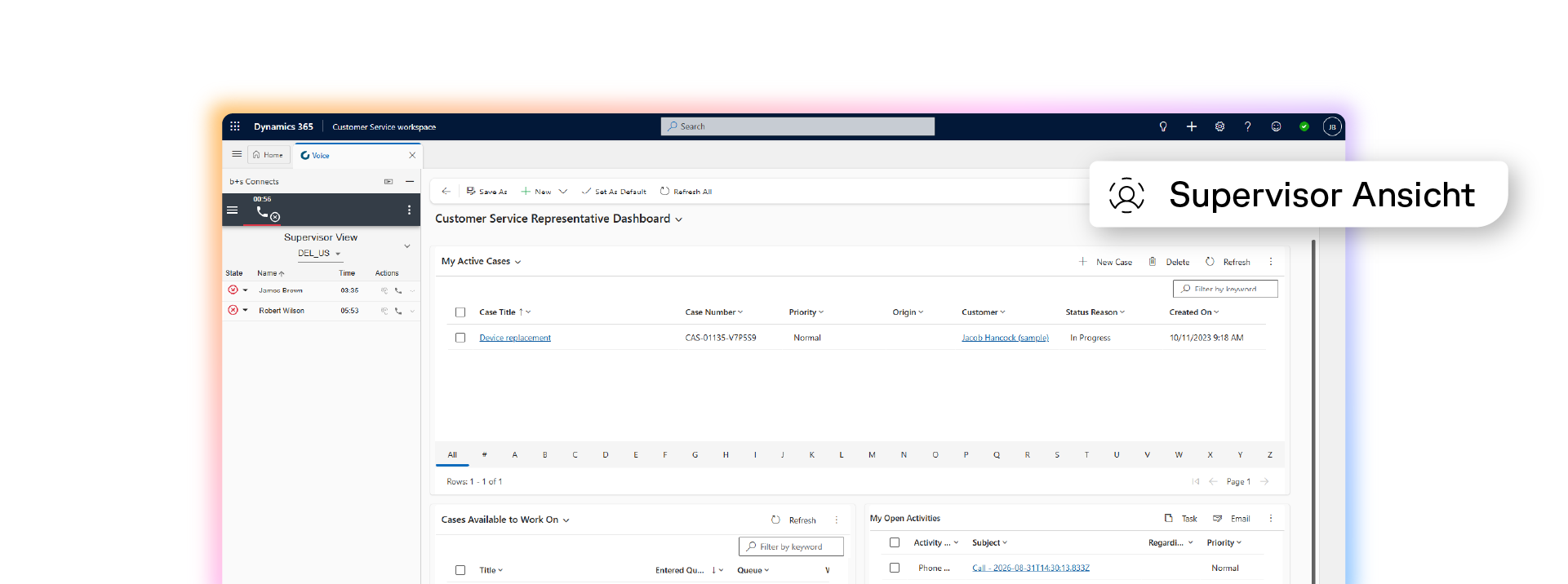1568x584 pixels.
Task: Click the hang up call icon
Action: pos(268,214)
